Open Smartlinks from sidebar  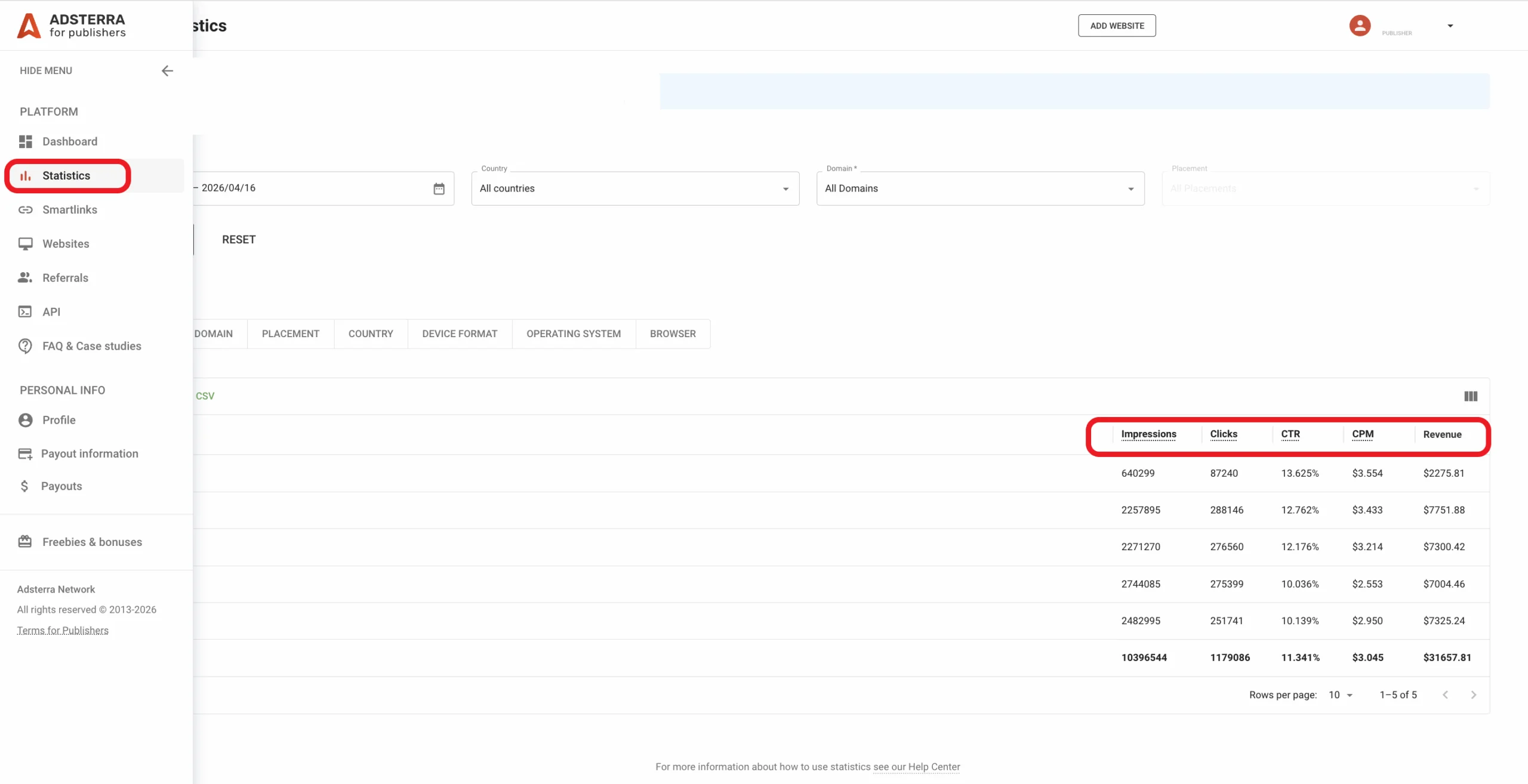[x=69, y=209]
